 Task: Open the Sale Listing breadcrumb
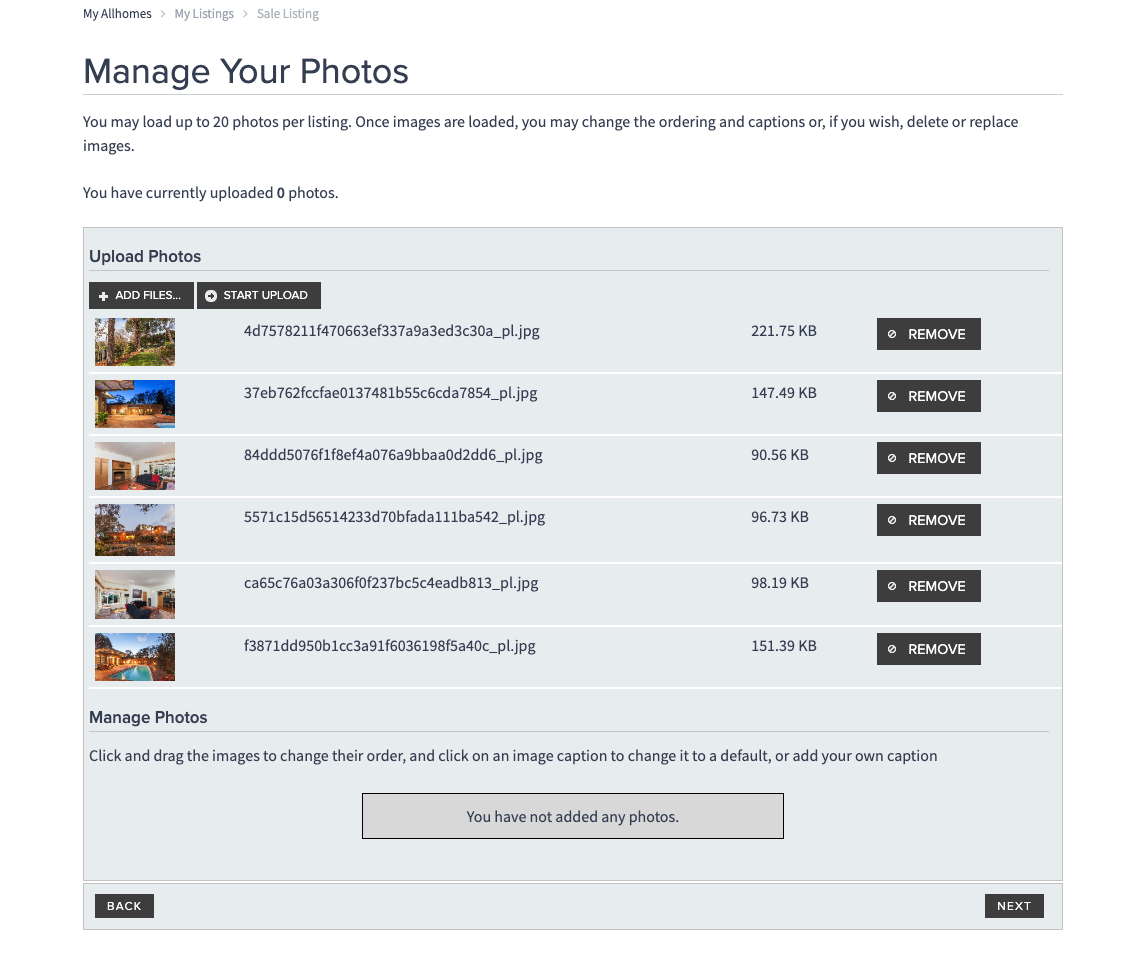tap(288, 14)
